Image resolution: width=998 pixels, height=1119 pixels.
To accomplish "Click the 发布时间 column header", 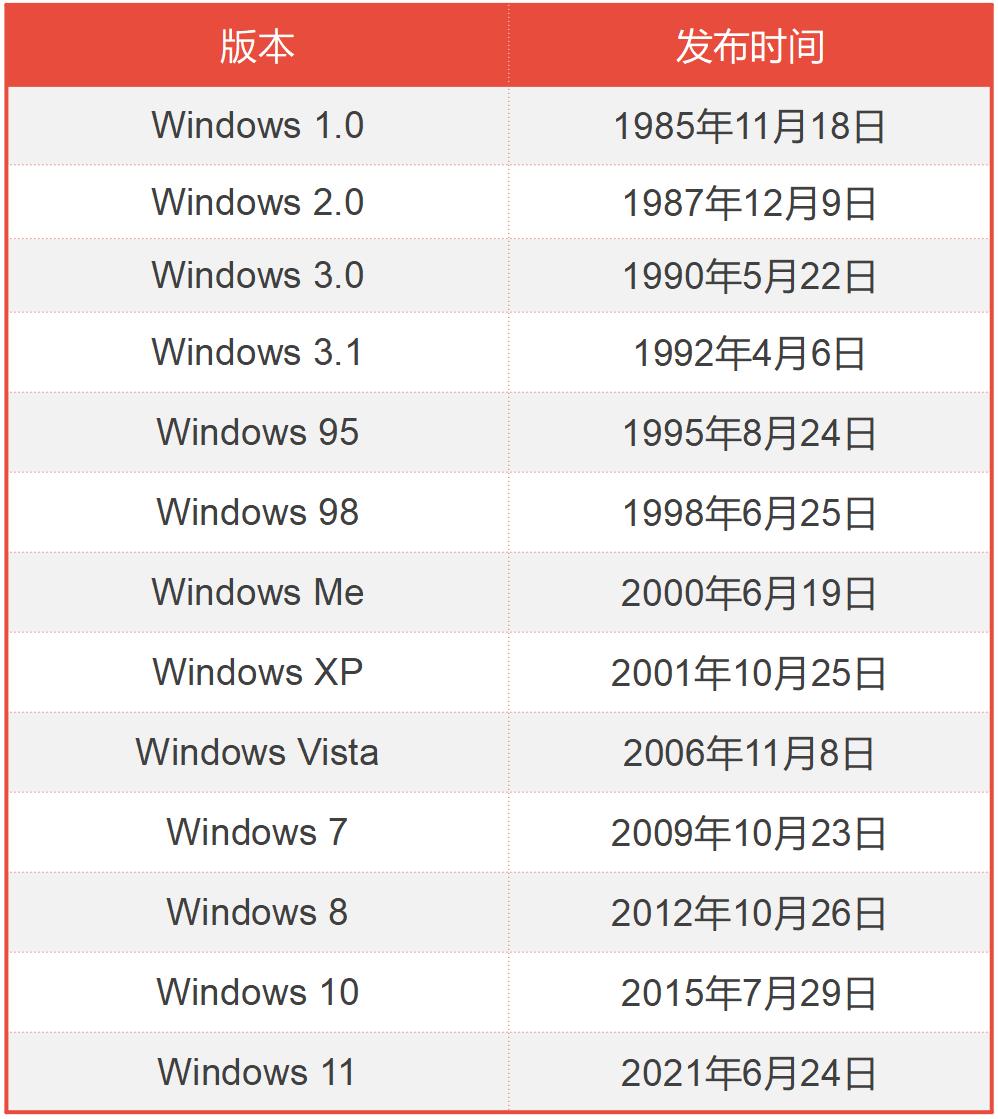I will coord(750,47).
